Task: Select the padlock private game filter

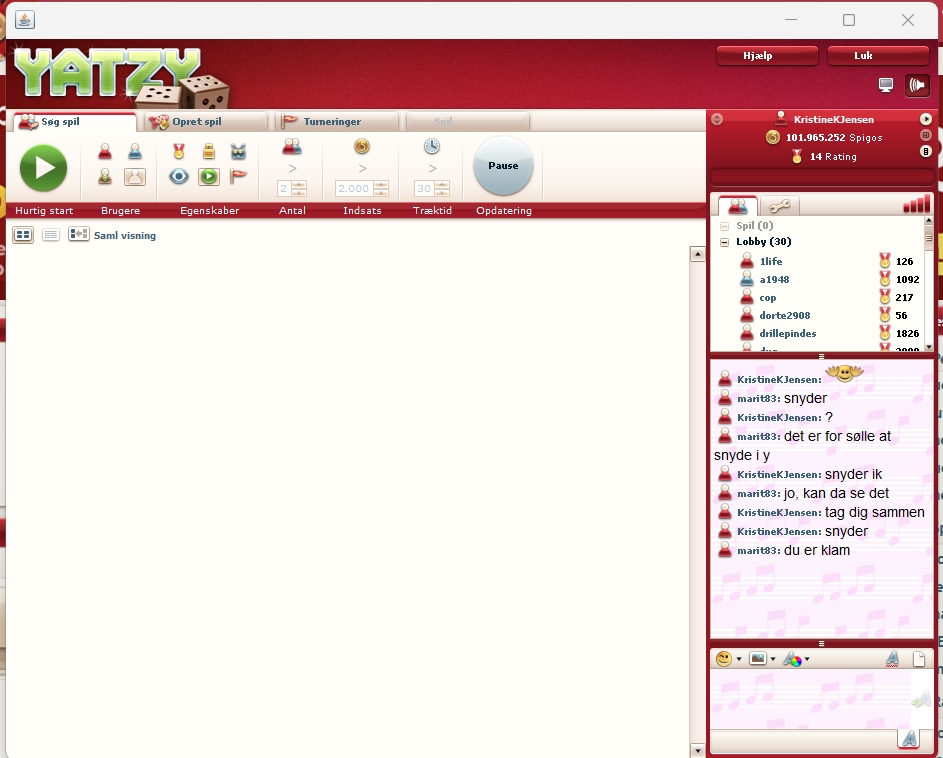Action: (x=209, y=152)
